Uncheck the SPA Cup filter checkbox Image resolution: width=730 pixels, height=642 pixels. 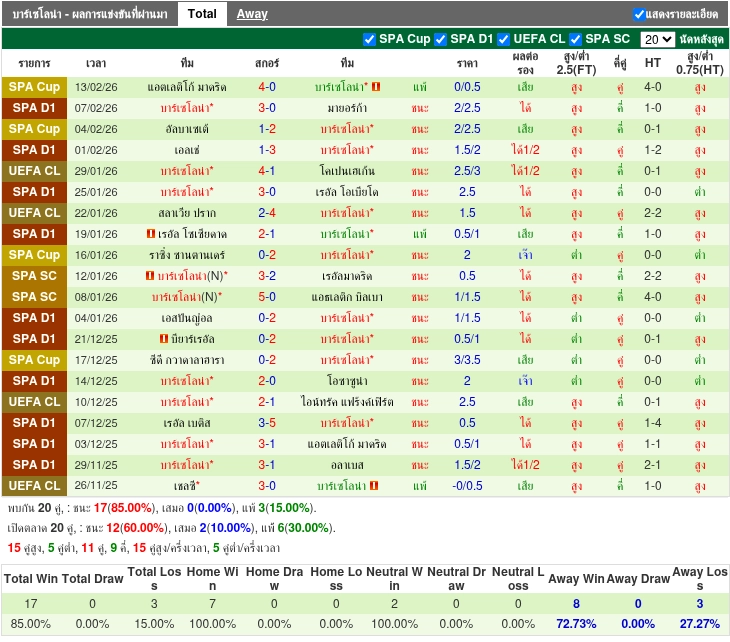tap(369, 40)
